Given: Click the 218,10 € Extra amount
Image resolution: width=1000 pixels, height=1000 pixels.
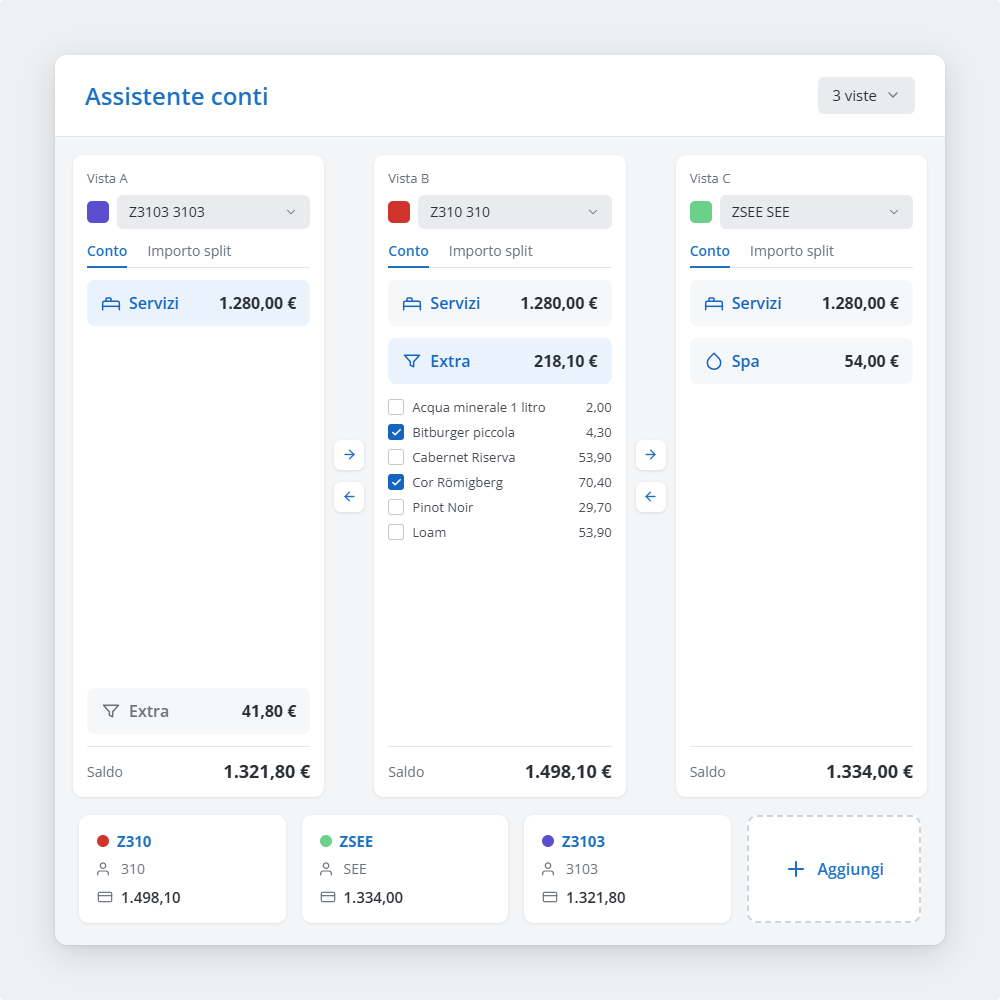Looking at the screenshot, I should pyautogui.click(x=566, y=362).
